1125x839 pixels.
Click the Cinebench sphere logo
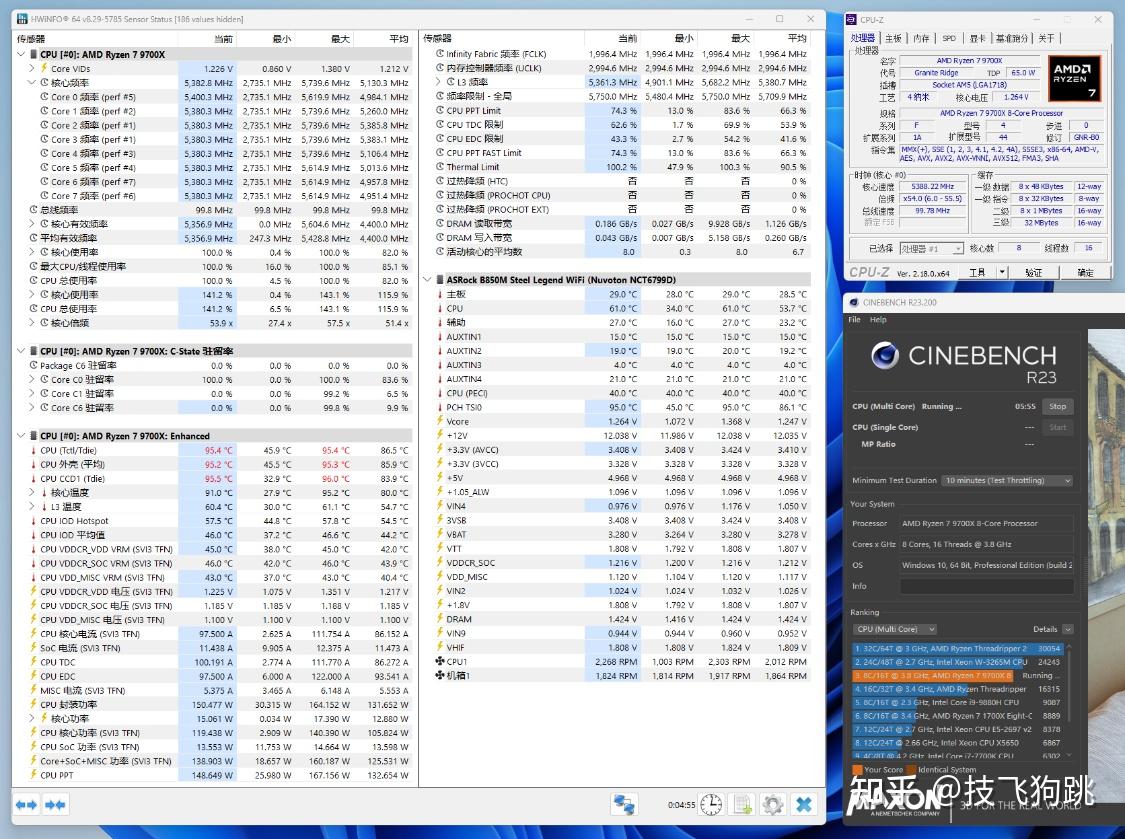pos(885,355)
